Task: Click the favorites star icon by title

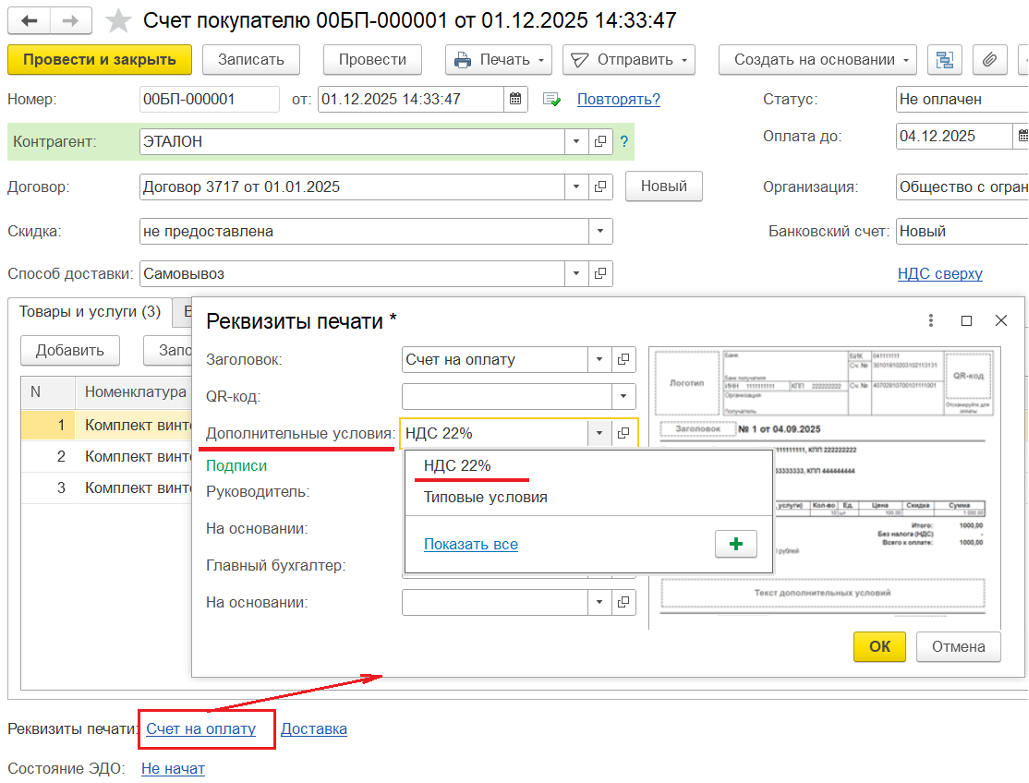Action: pos(118,20)
